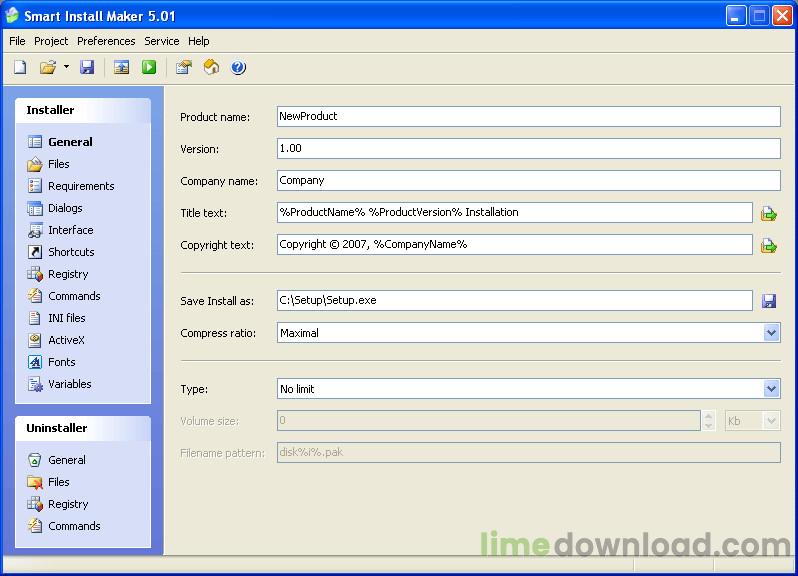Screen dimensions: 798x576
Task: Click the New project toolbar icon
Action: (x=20, y=67)
